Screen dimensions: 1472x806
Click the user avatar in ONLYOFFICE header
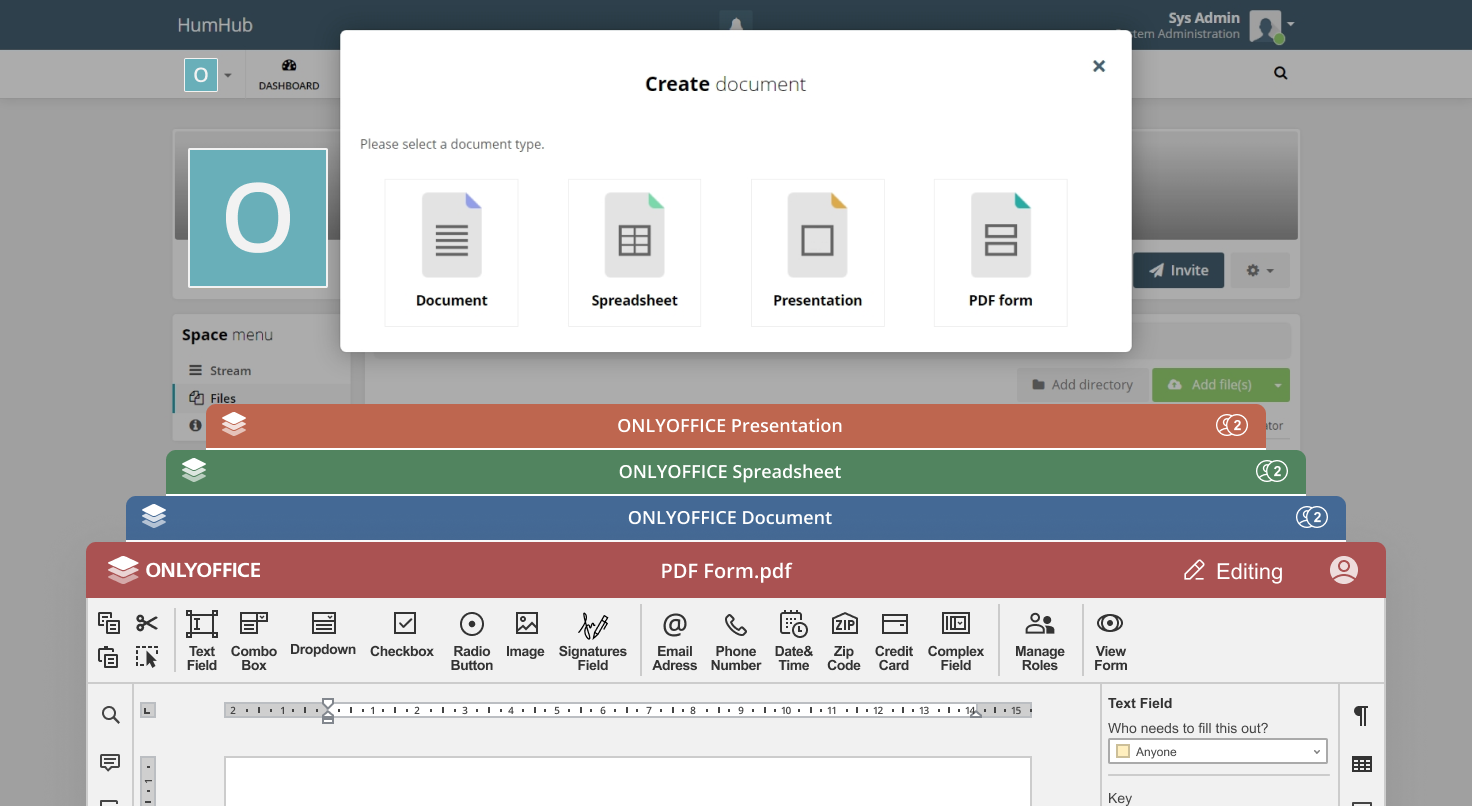(x=1344, y=570)
